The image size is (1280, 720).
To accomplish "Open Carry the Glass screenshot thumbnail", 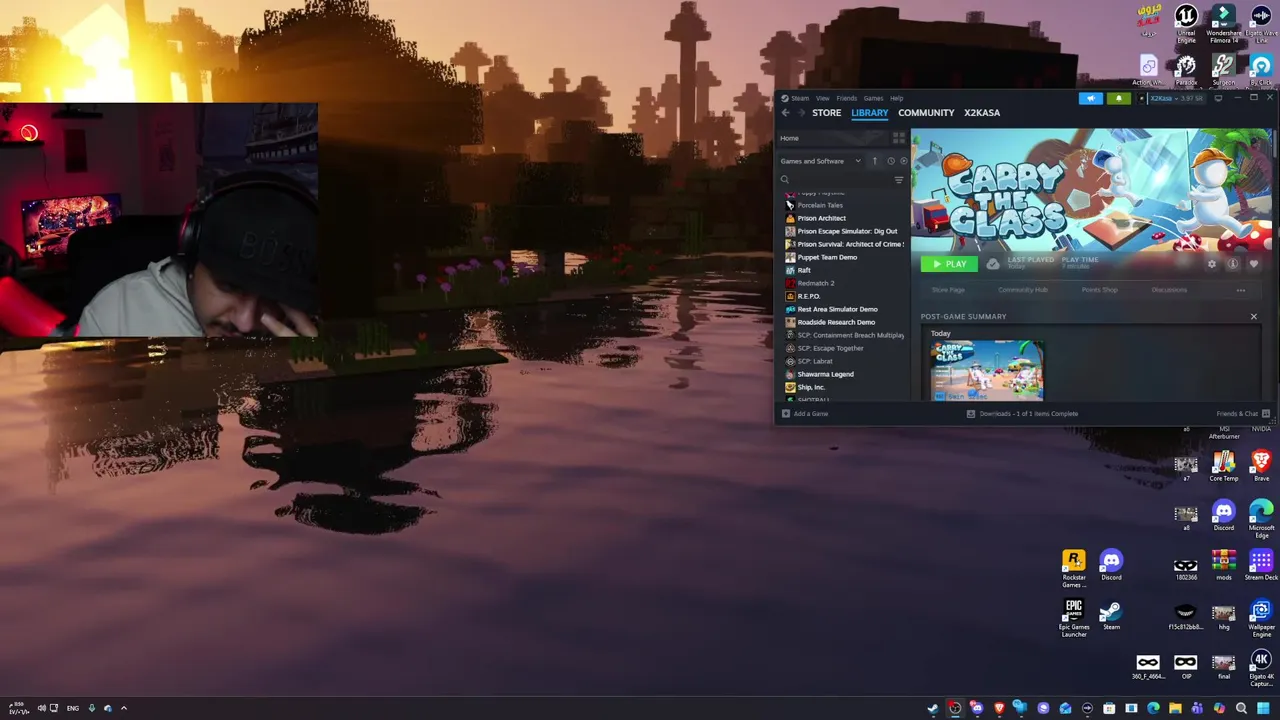I will click(986, 370).
